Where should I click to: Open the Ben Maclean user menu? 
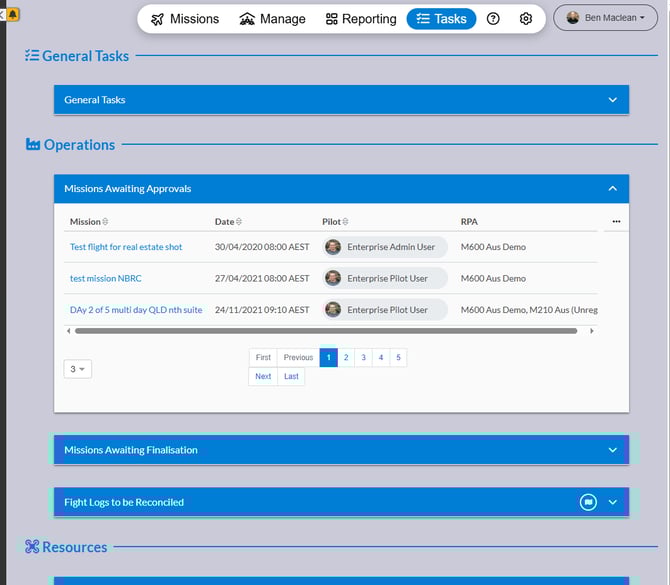click(605, 18)
